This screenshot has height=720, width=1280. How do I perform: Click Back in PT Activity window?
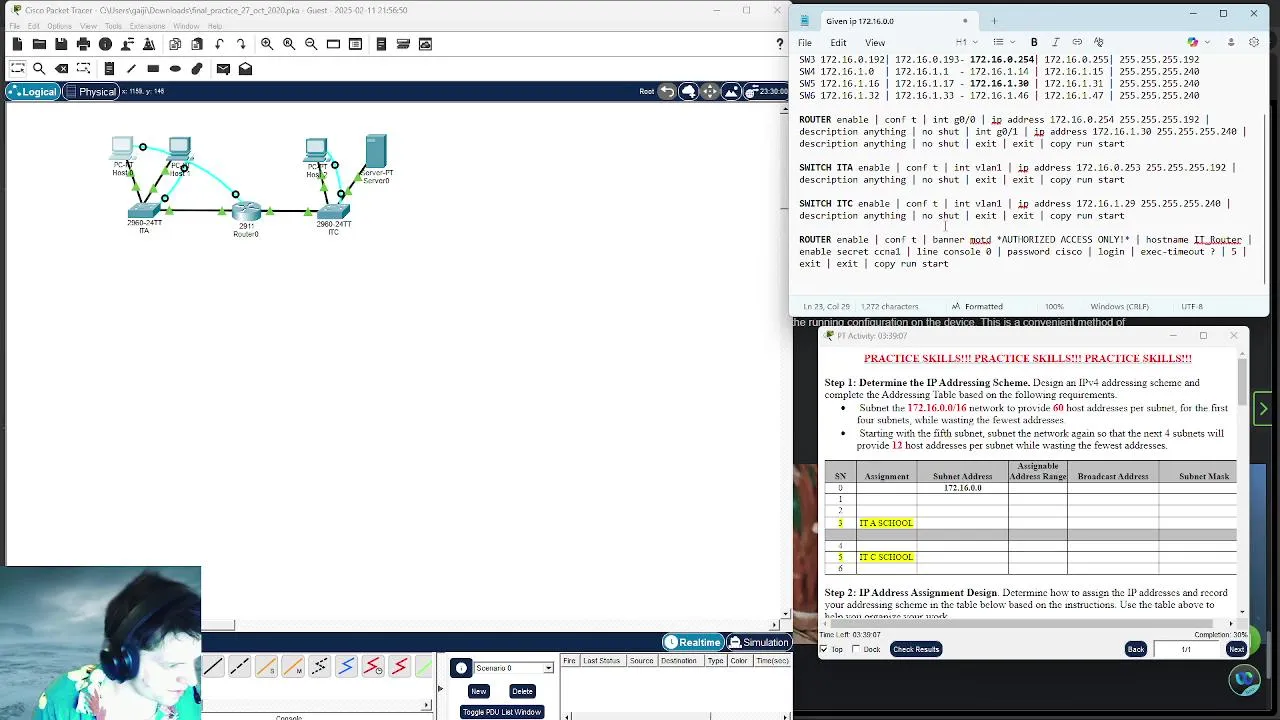[x=1136, y=649]
